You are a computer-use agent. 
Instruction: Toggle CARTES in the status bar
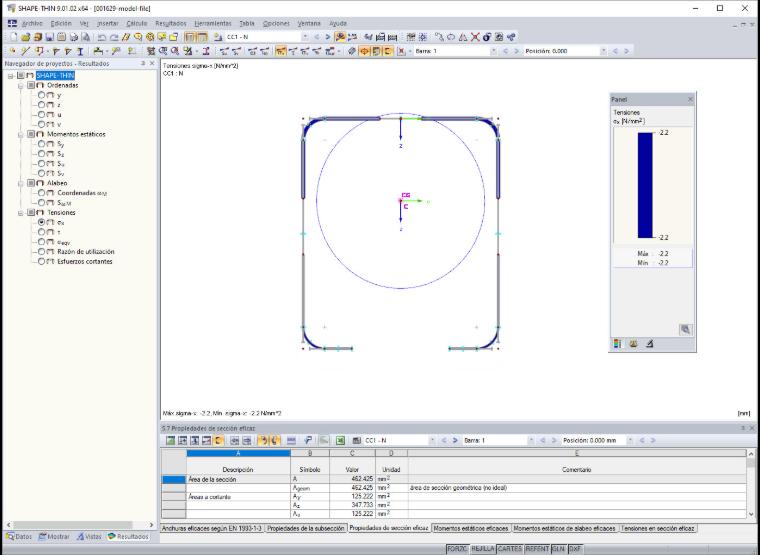click(x=510, y=549)
